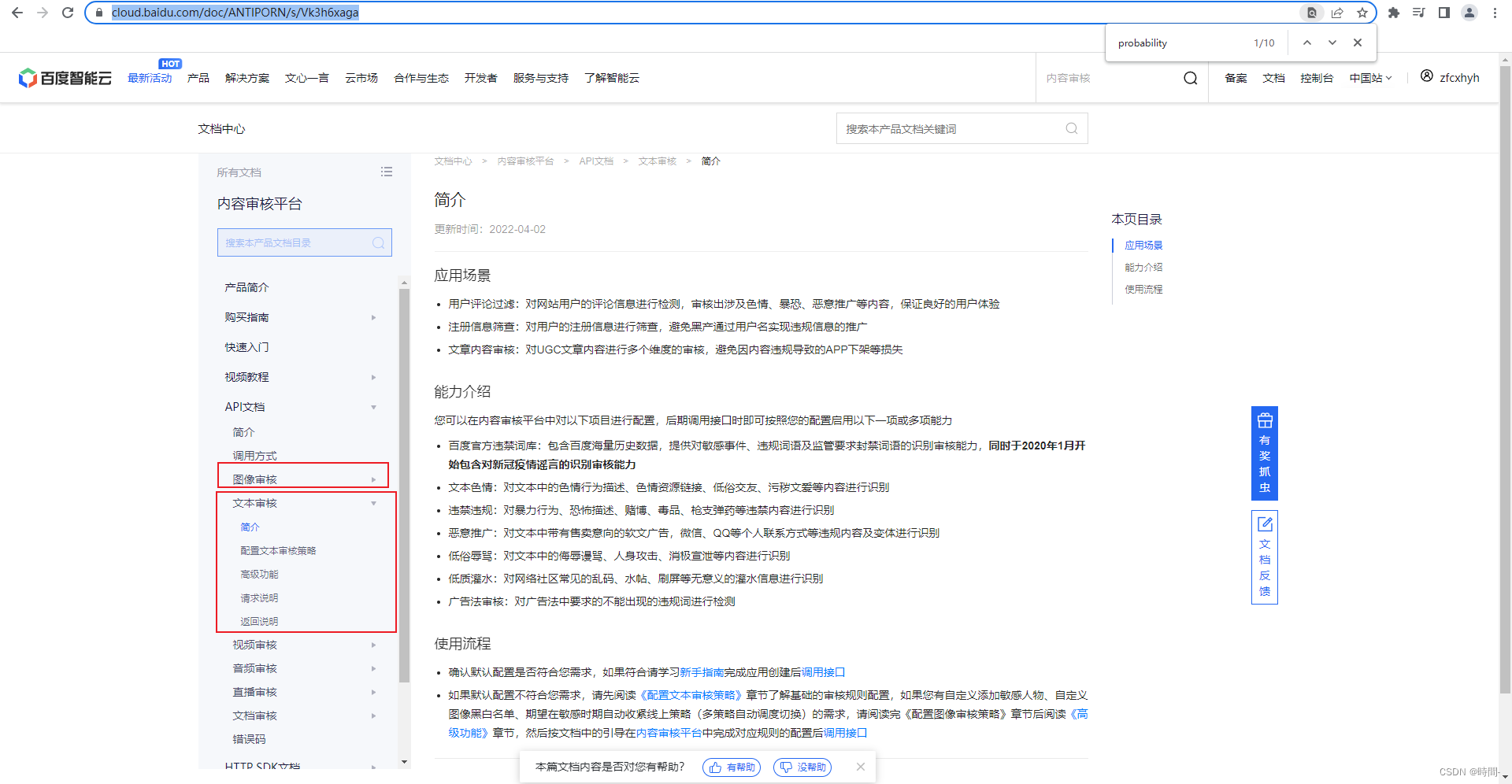Dismiss the helpfulness feedback bar
Screen dimensions: 1512x784
pyautogui.click(x=861, y=767)
